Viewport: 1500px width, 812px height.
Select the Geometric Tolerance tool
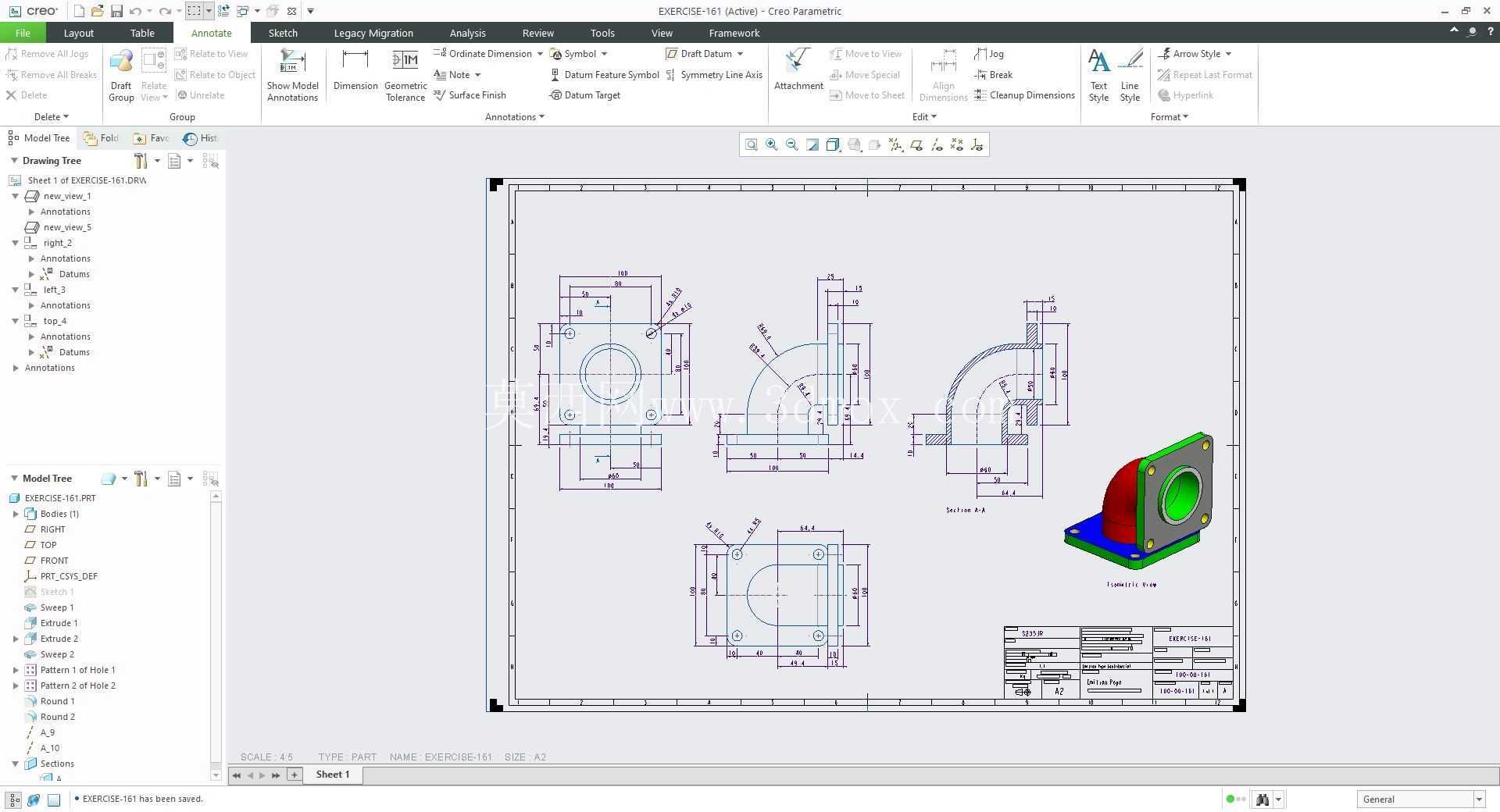pyautogui.click(x=405, y=75)
